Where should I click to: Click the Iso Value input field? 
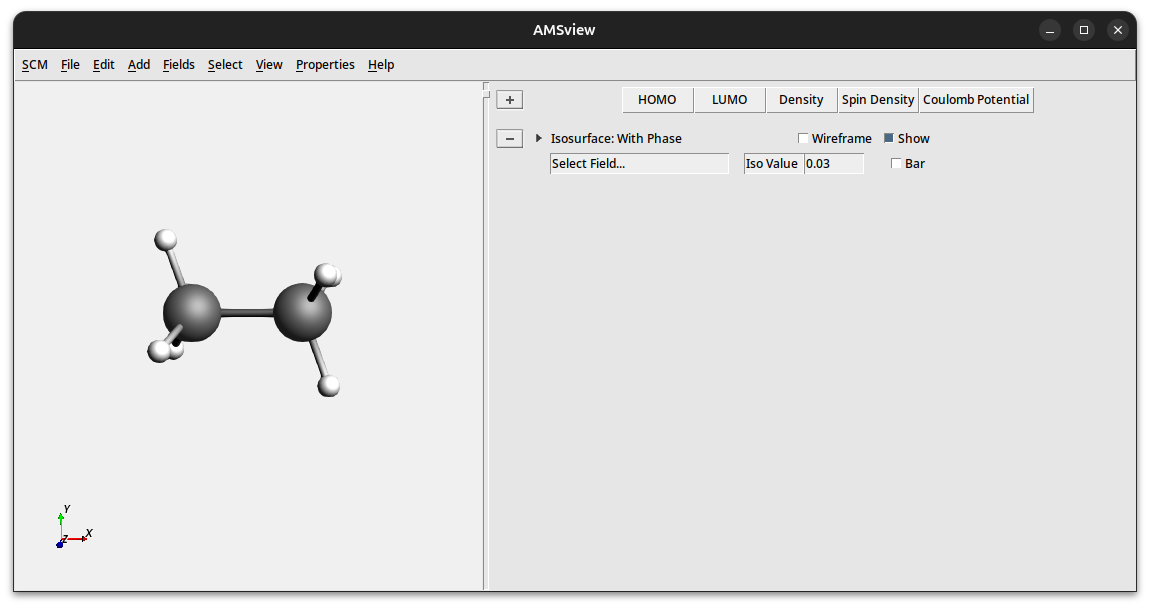click(x=833, y=164)
